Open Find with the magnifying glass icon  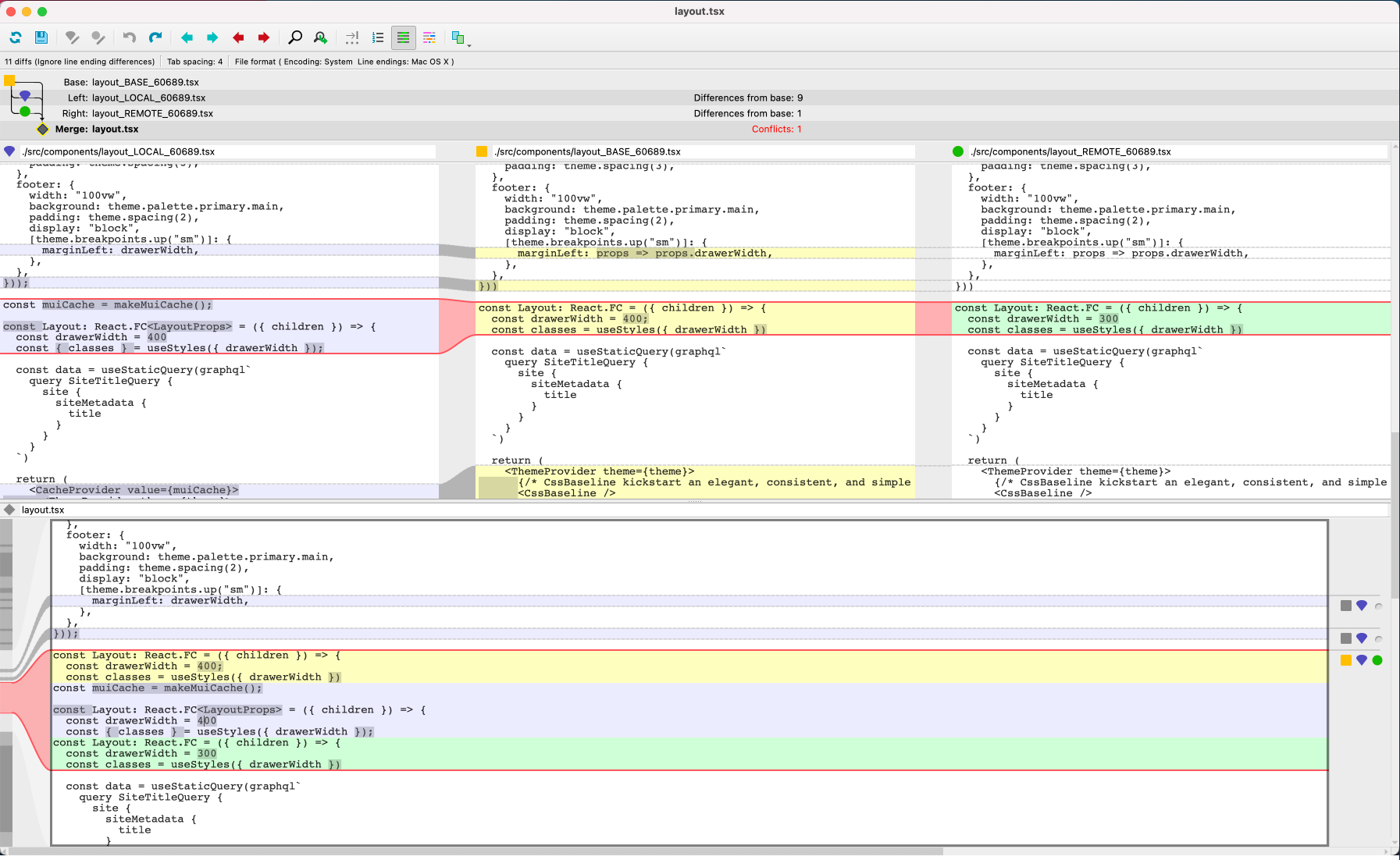point(295,37)
